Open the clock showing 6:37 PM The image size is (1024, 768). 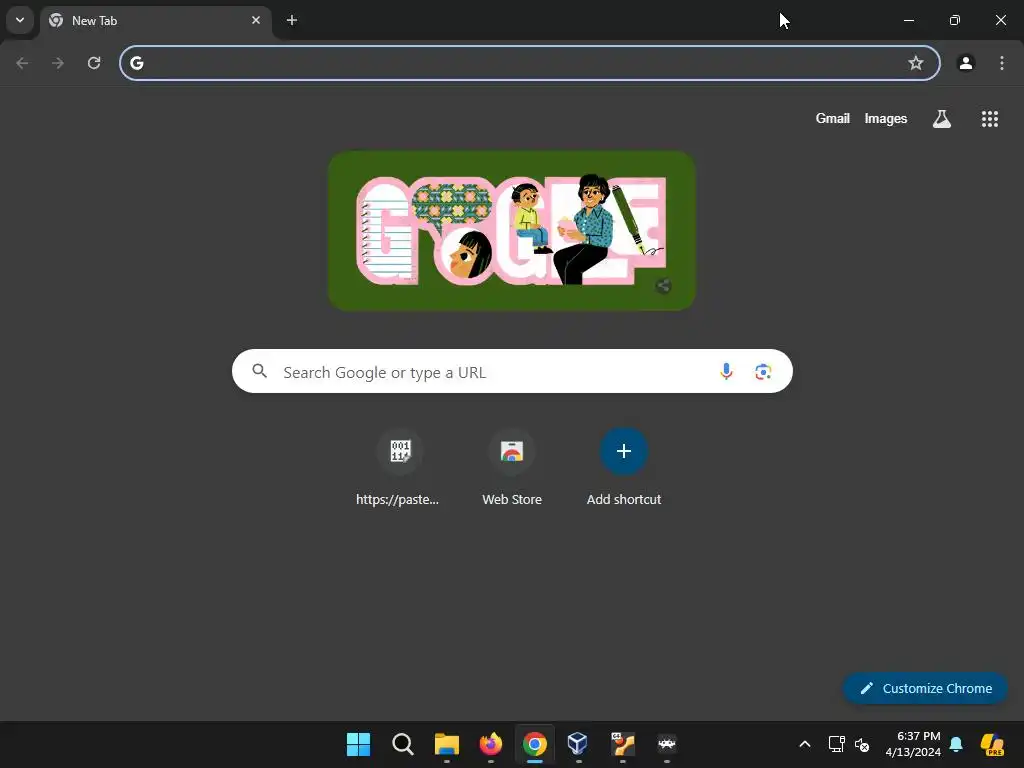pos(913,744)
